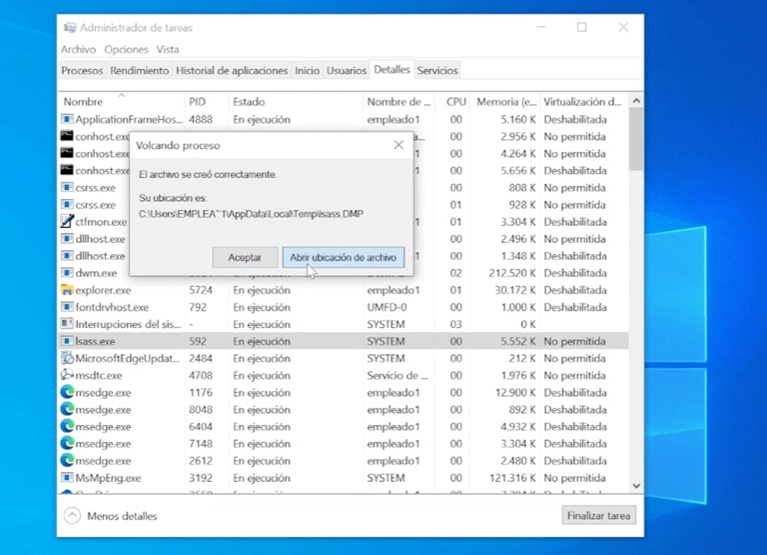Sort by Virtualización column header
Screen dimensions: 767x555
[584, 102]
